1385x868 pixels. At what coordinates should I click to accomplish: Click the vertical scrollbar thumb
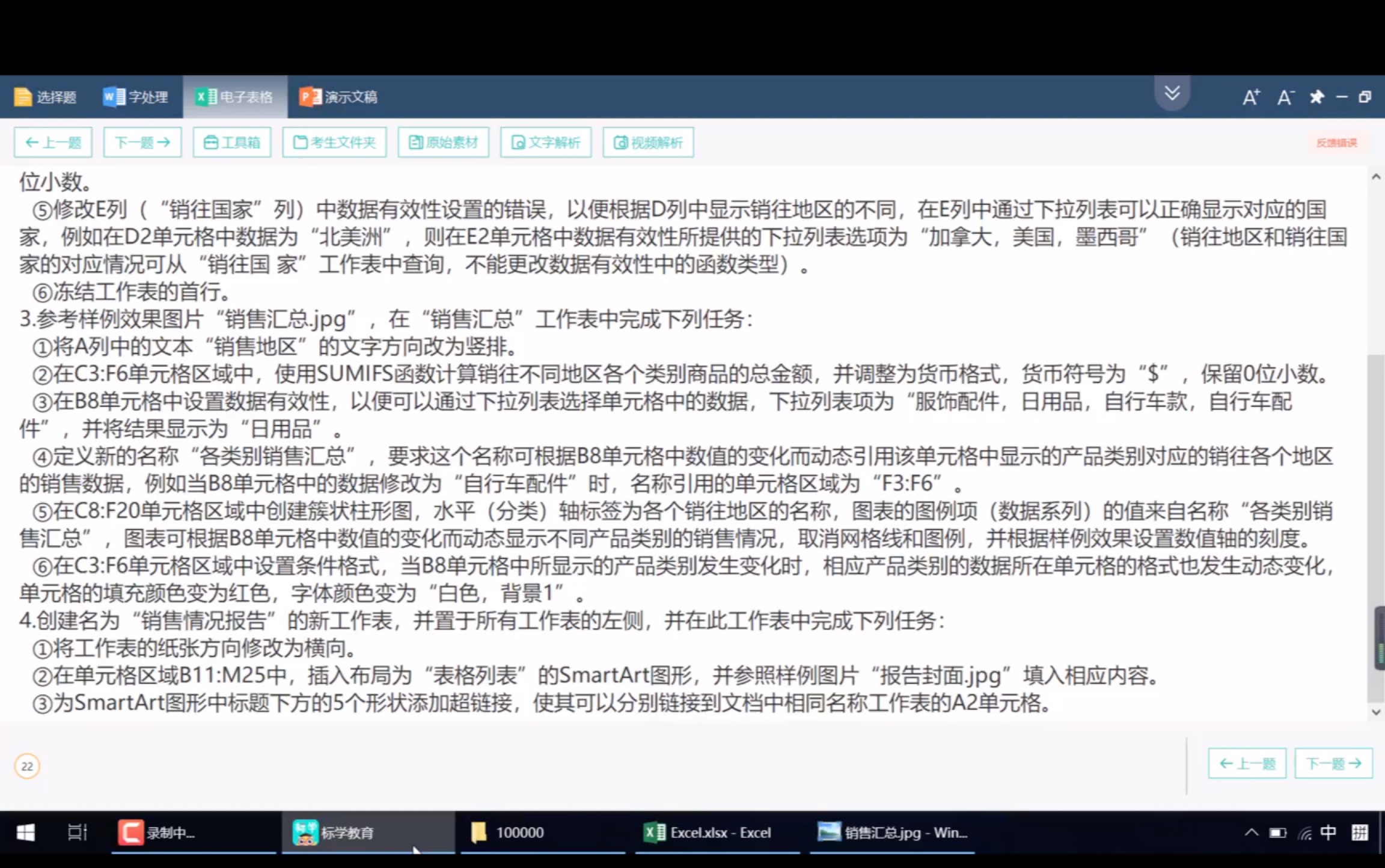pos(1375,528)
